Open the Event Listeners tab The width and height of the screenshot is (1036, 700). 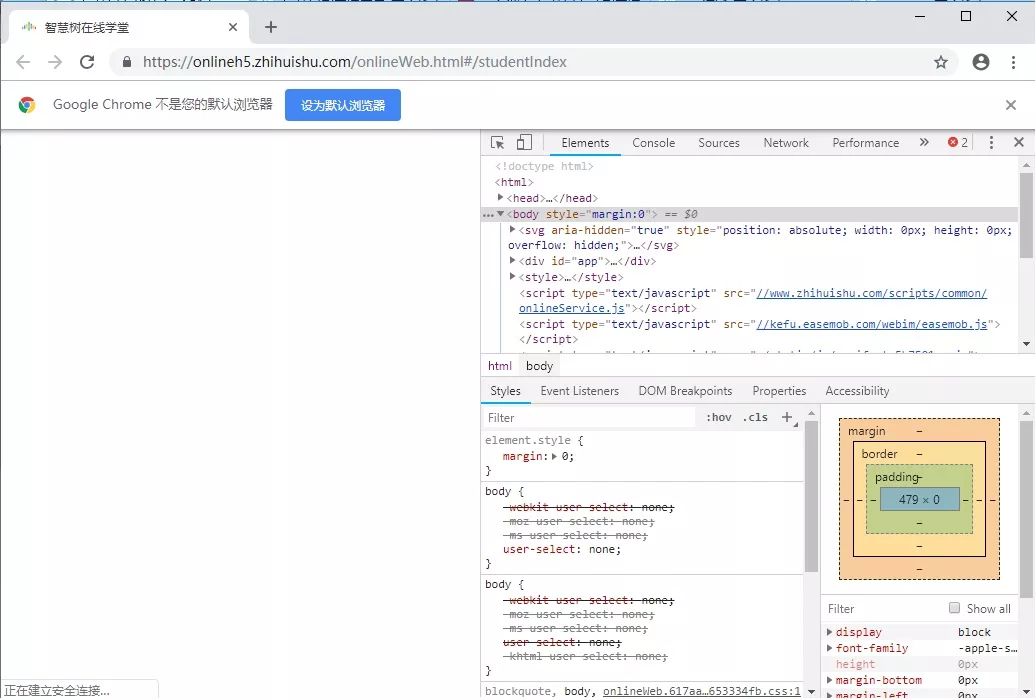pos(579,391)
